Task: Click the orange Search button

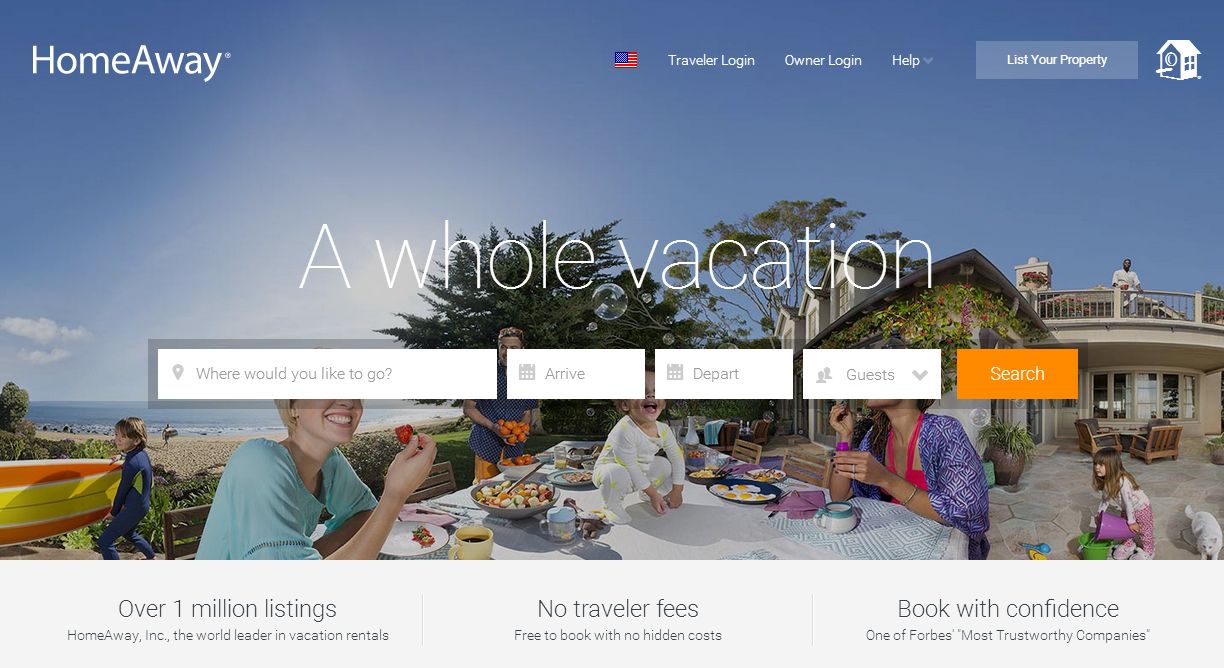Action: pyautogui.click(x=1017, y=374)
